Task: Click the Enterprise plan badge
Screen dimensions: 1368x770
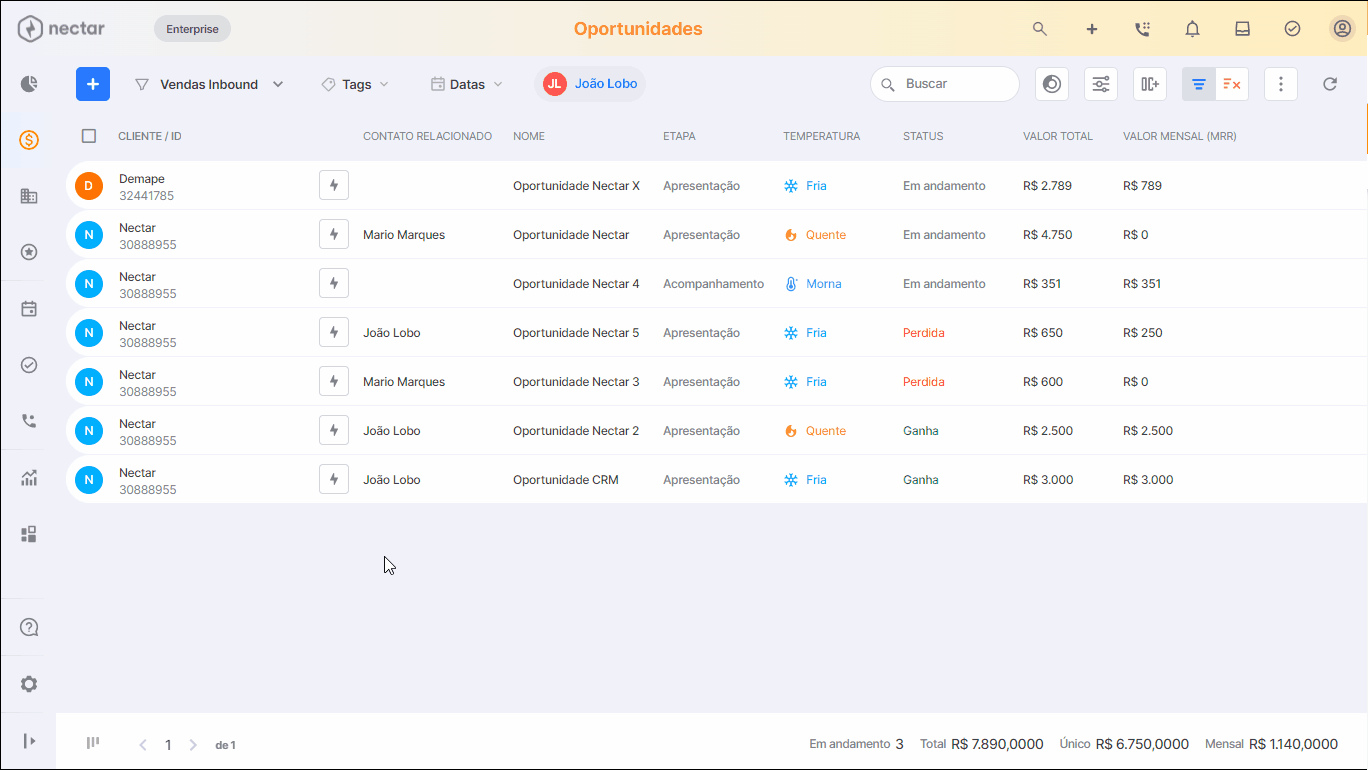Action: tap(192, 29)
